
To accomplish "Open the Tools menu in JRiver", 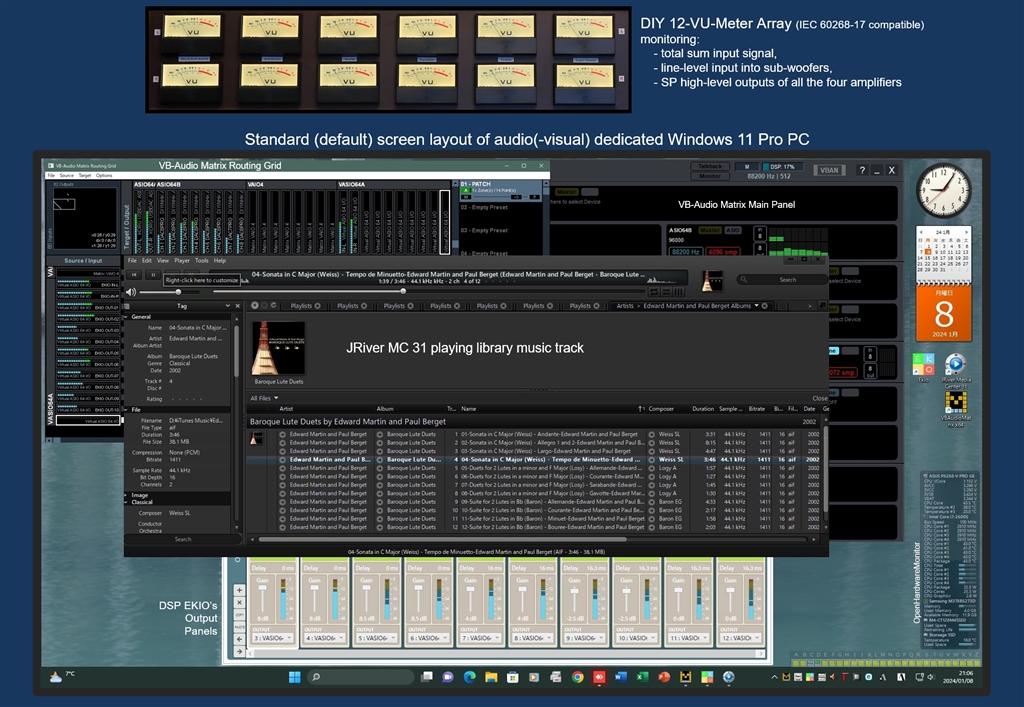I will click(202, 260).
